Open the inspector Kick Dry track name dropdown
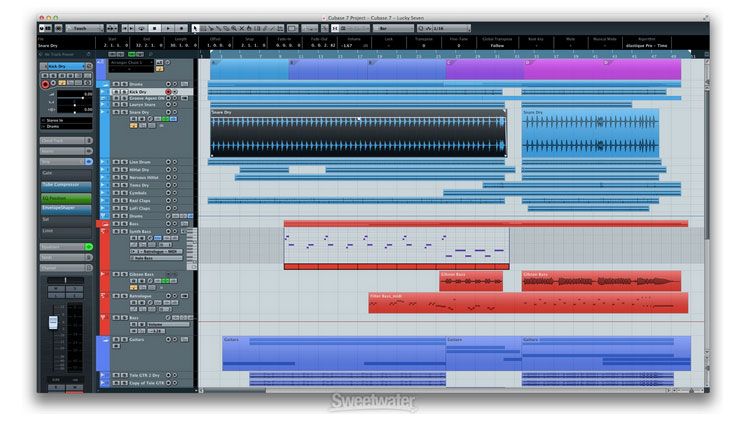 tap(66, 66)
